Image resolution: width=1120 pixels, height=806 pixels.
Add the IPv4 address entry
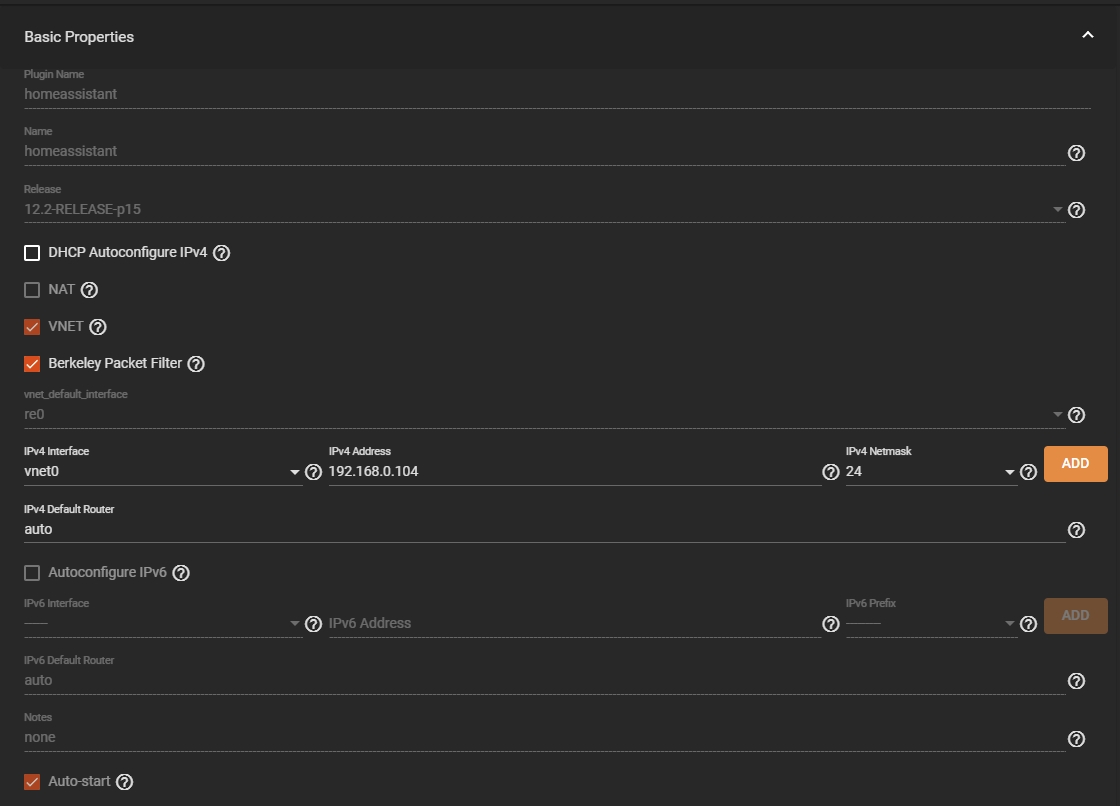tap(1076, 464)
